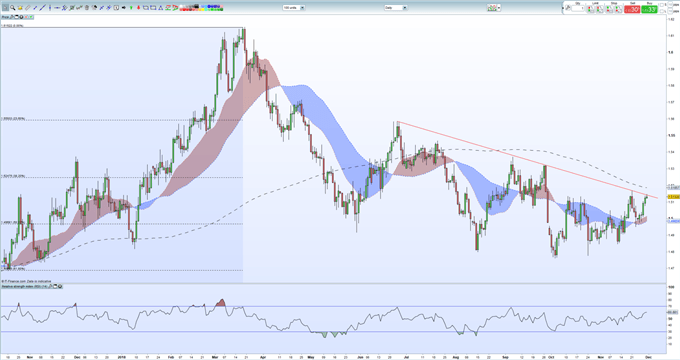Click the second Stop order icon

tap(618, 9)
